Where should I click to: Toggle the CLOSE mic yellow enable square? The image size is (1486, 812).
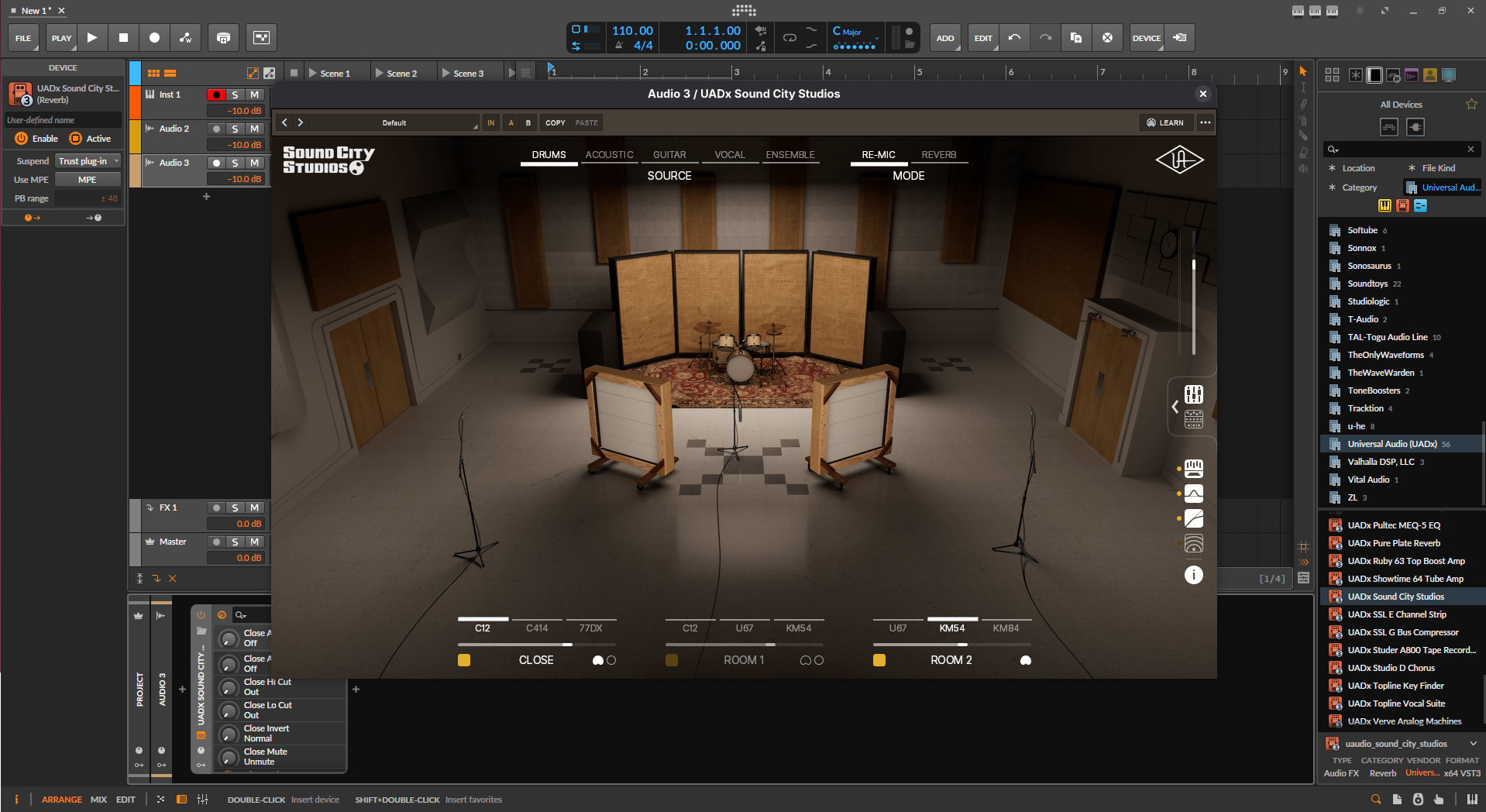pyautogui.click(x=464, y=660)
